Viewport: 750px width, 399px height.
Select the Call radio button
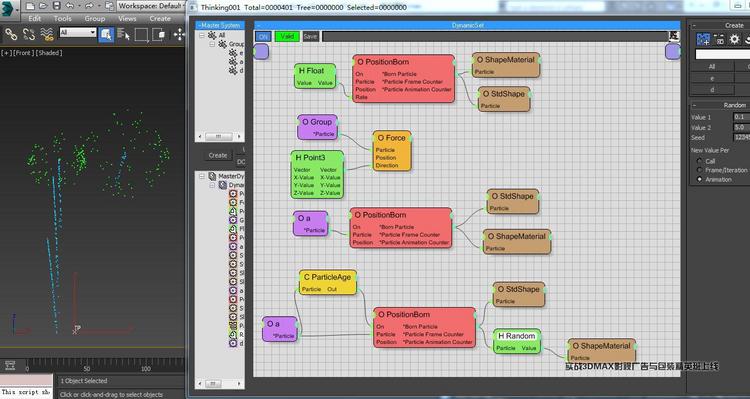700,161
